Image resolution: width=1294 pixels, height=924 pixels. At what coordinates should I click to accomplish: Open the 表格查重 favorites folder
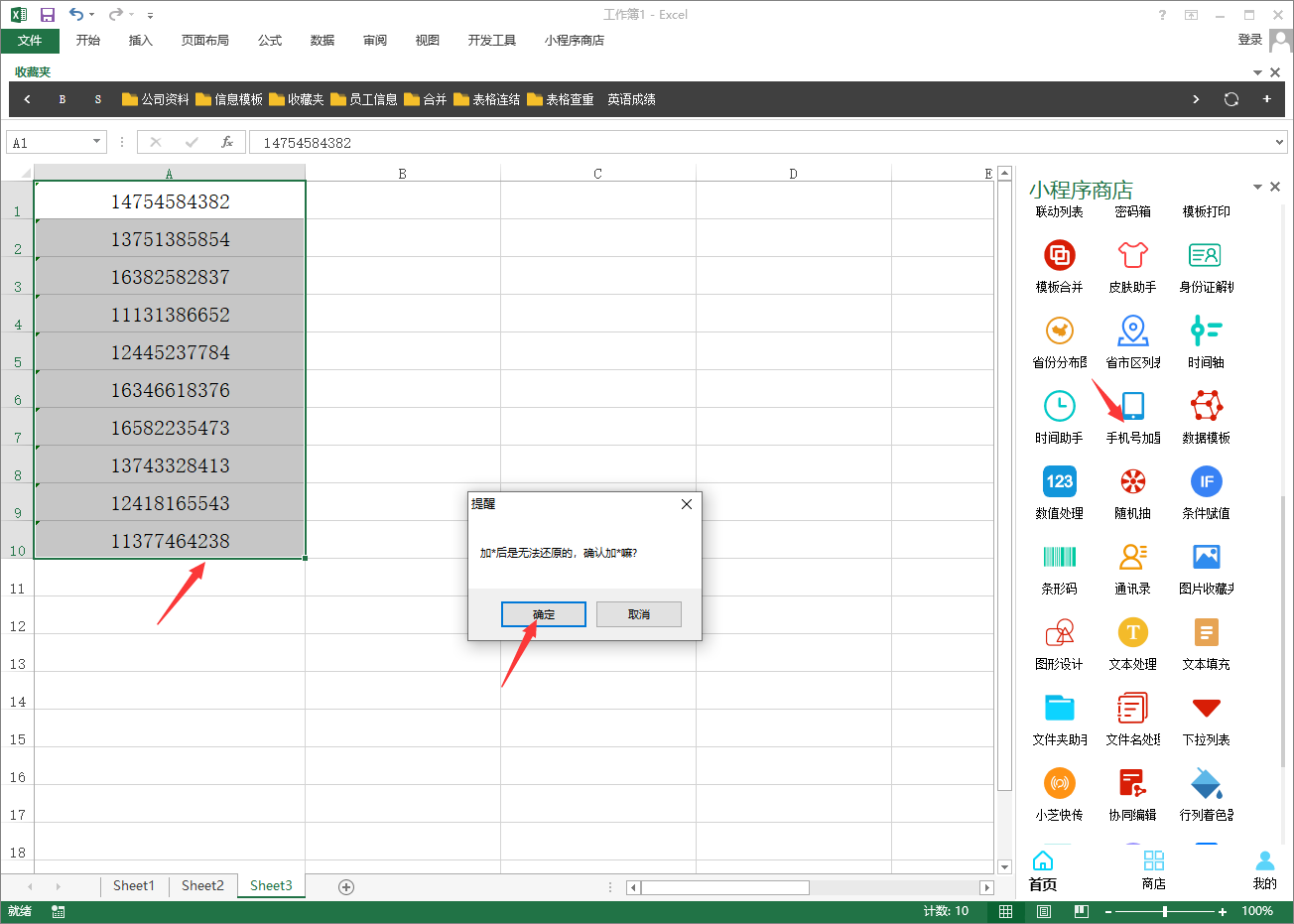click(x=561, y=99)
